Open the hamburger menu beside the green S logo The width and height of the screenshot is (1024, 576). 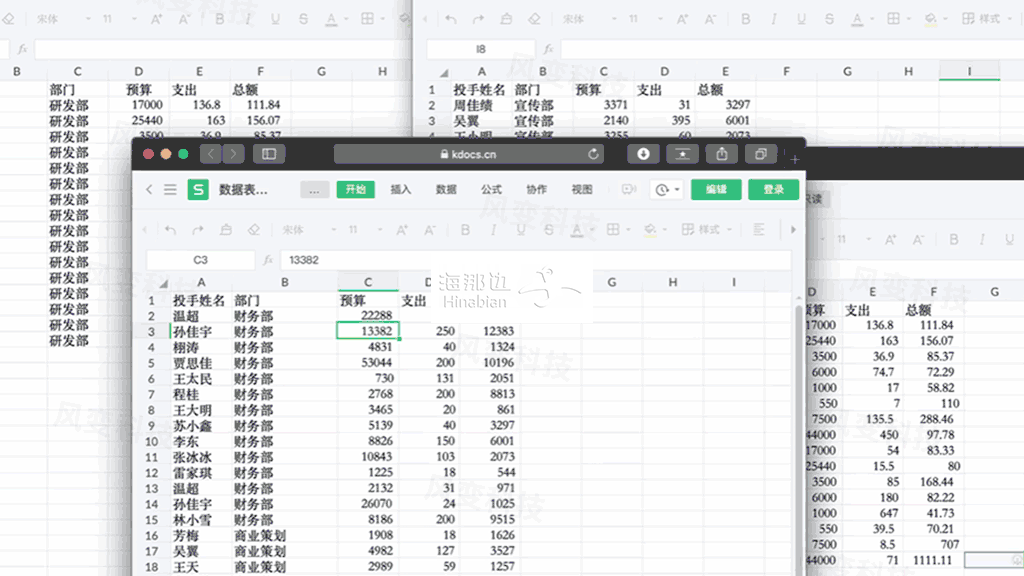170,190
